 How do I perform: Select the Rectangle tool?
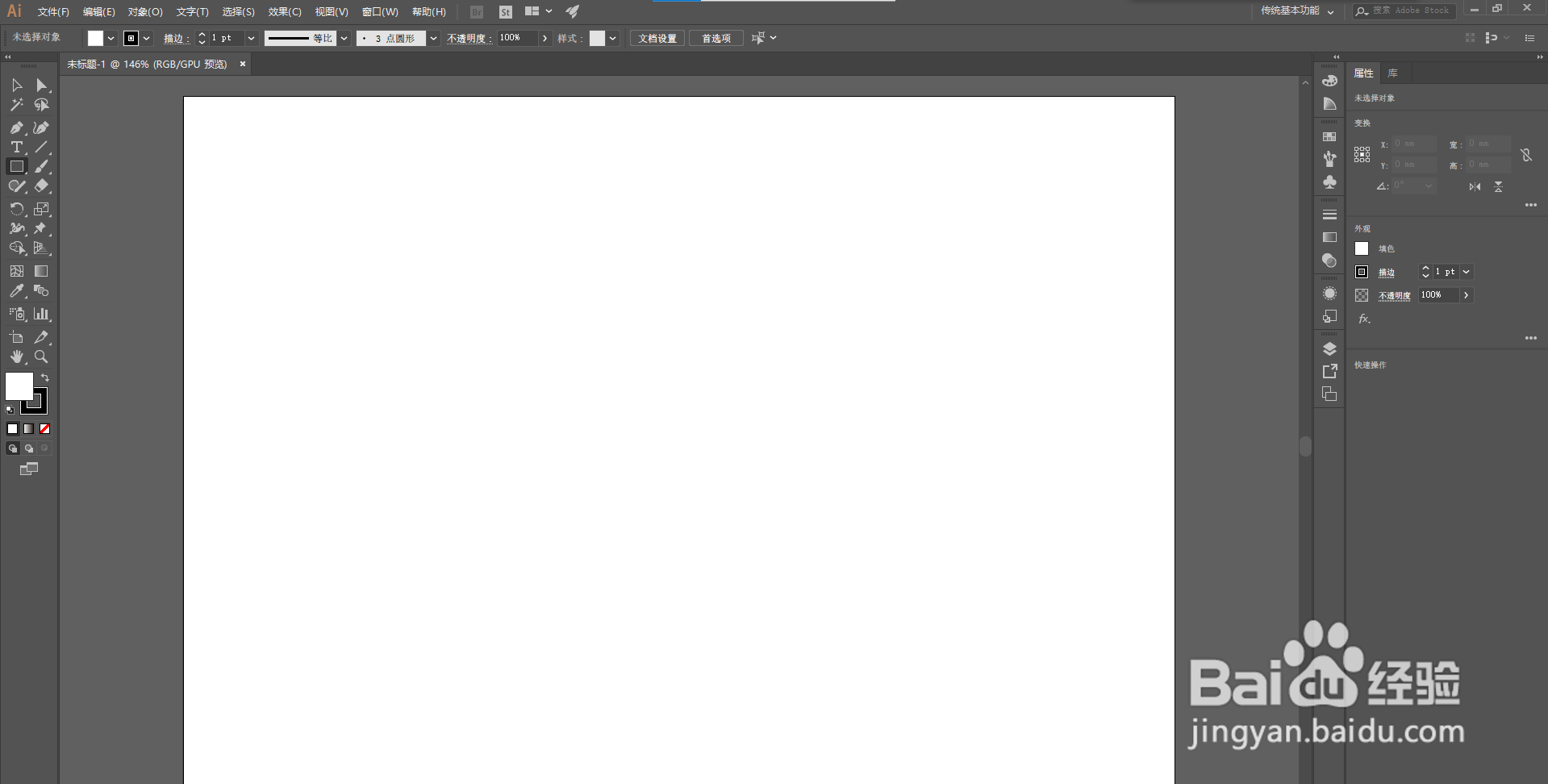coord(17,166)
